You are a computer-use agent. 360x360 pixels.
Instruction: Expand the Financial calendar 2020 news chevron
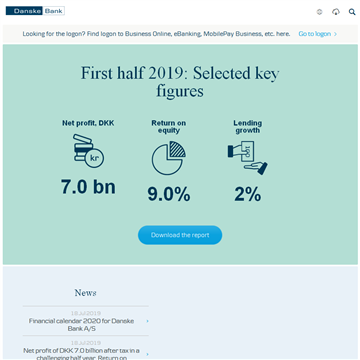click(x=147, y=321)
